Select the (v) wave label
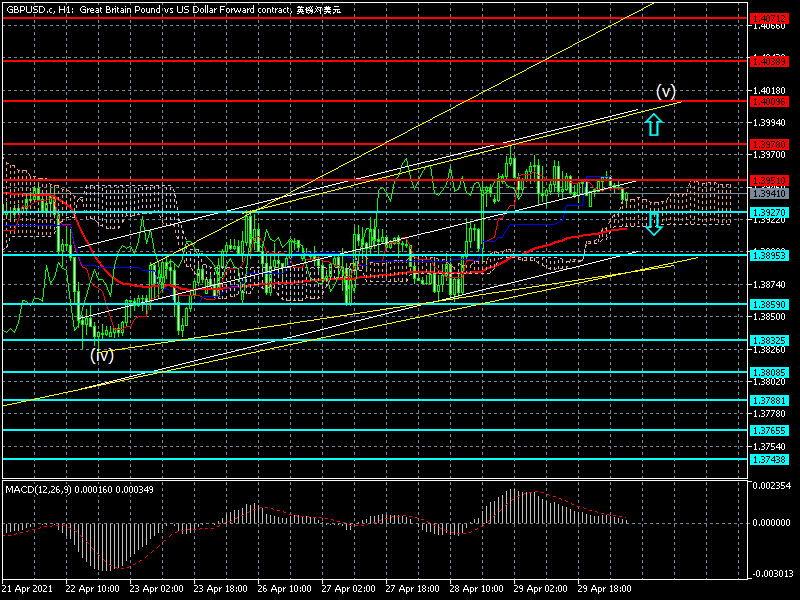The image size is (800, 600). pyautogui.click(x=665, y=92)
